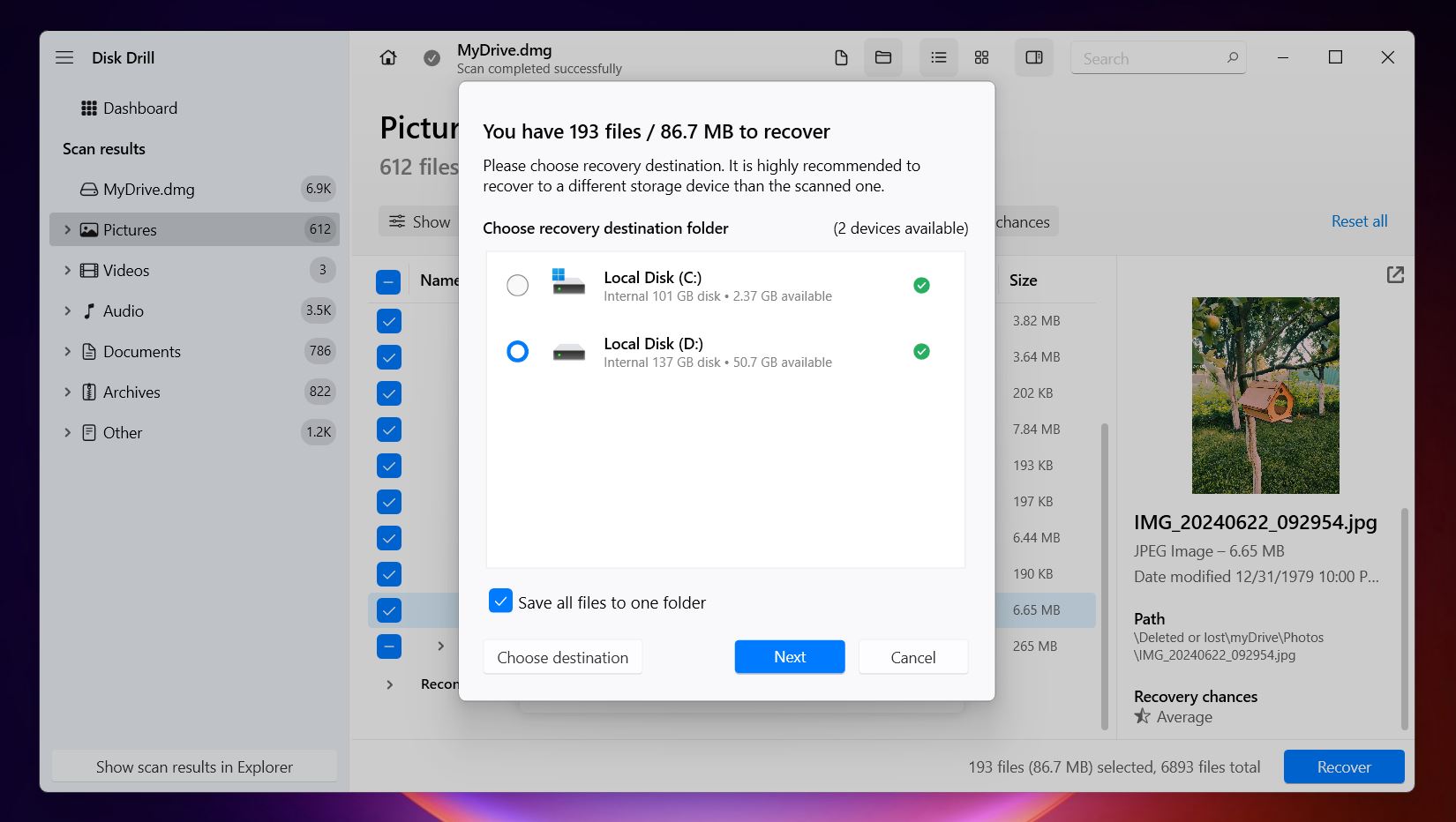
Task: Click the Archives zip icon
Action: [89, 392]
